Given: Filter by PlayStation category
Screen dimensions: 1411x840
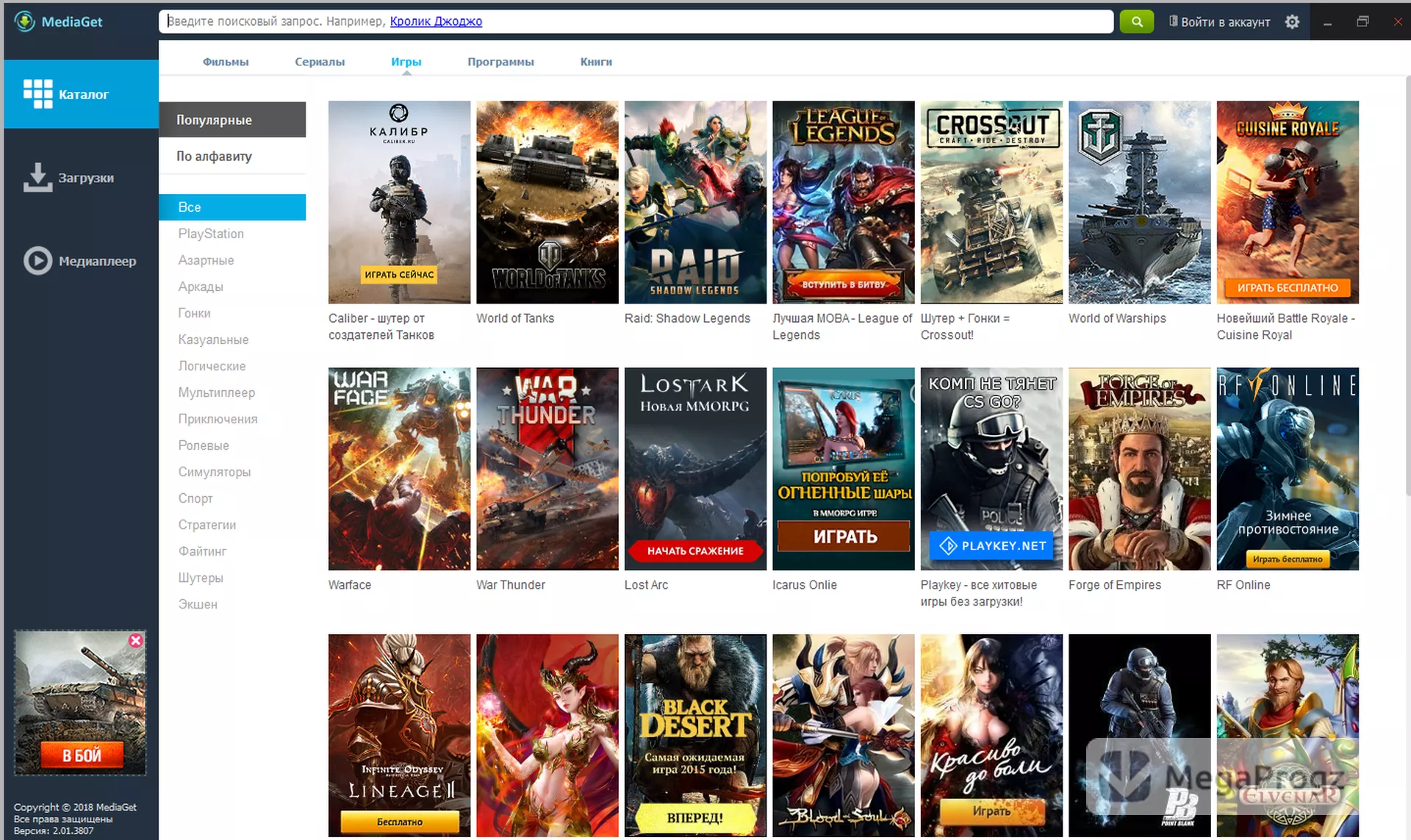Looking at the screenshot, I should [x=211, y=234].
